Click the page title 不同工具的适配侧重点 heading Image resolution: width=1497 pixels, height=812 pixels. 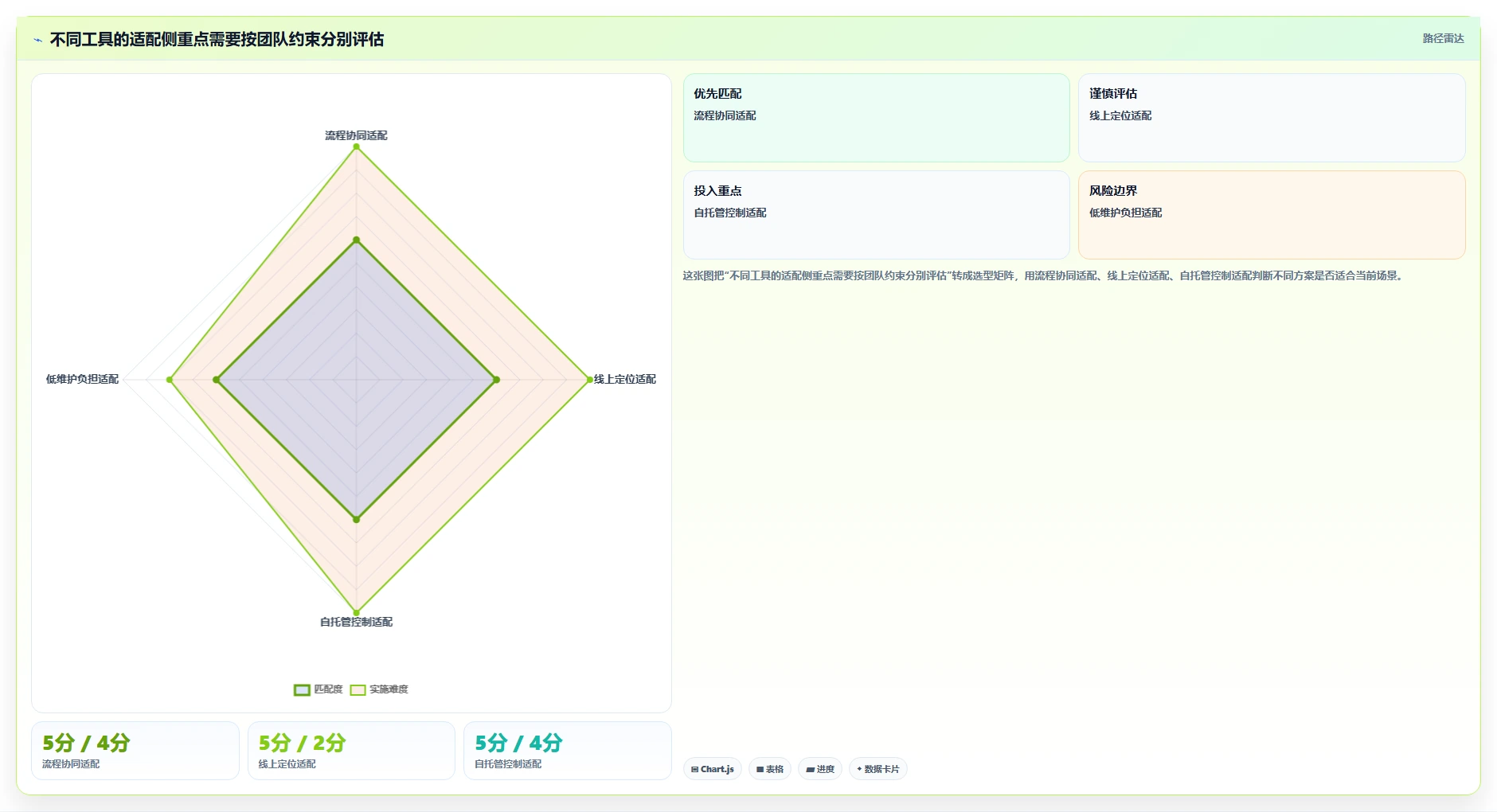217,39
